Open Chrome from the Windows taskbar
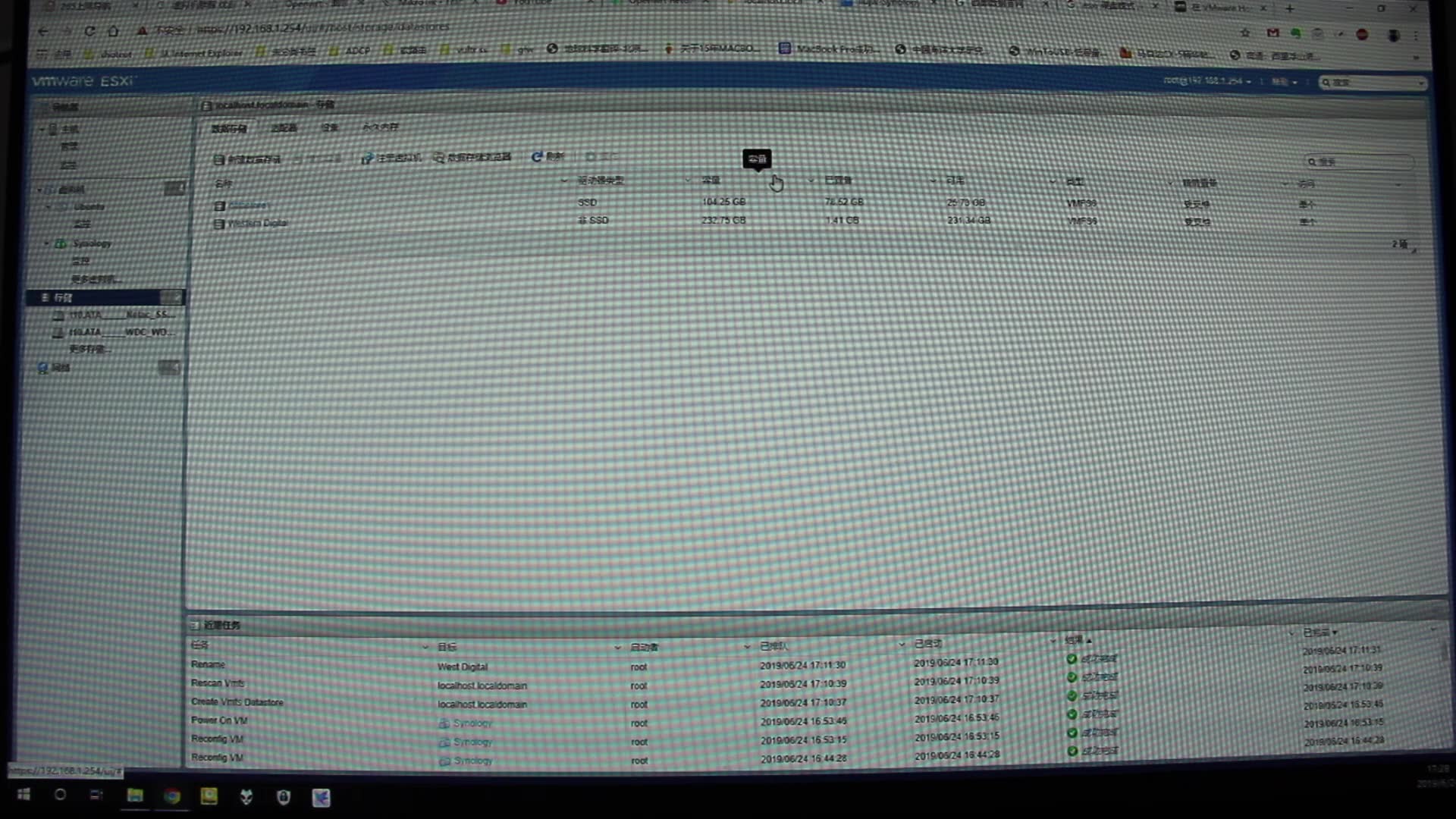The image size is (1456, 819). [x=172, y=796]
